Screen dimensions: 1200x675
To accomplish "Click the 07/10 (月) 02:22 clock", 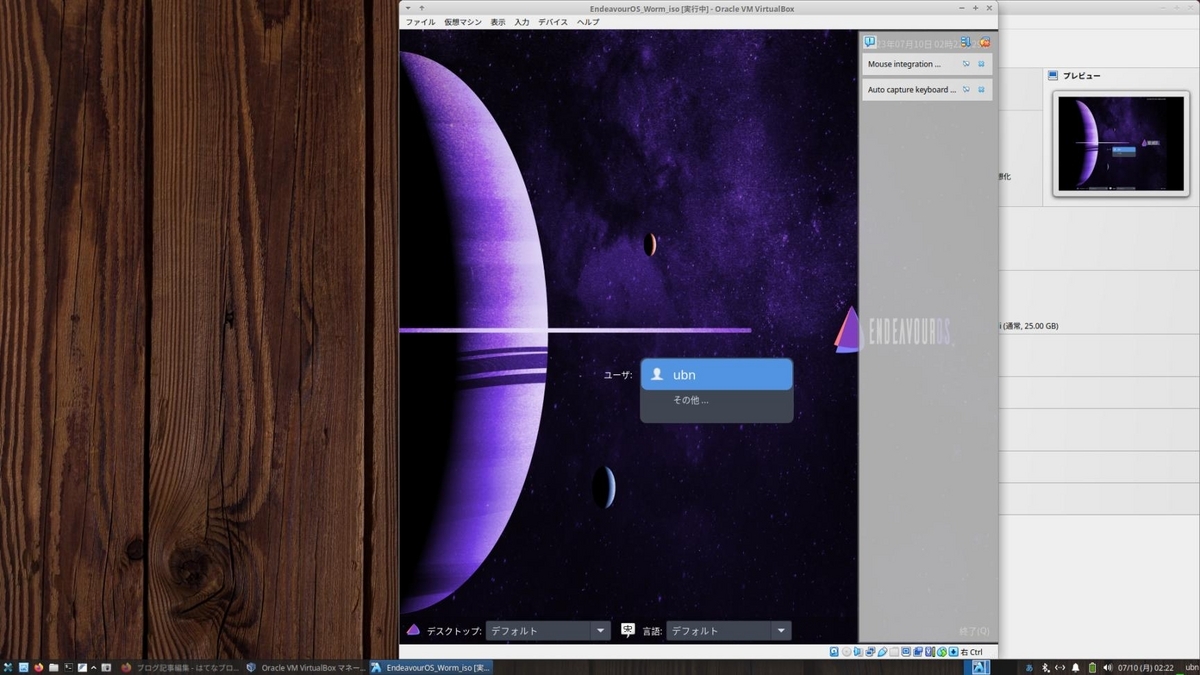I will click(x=1146, y=667).
